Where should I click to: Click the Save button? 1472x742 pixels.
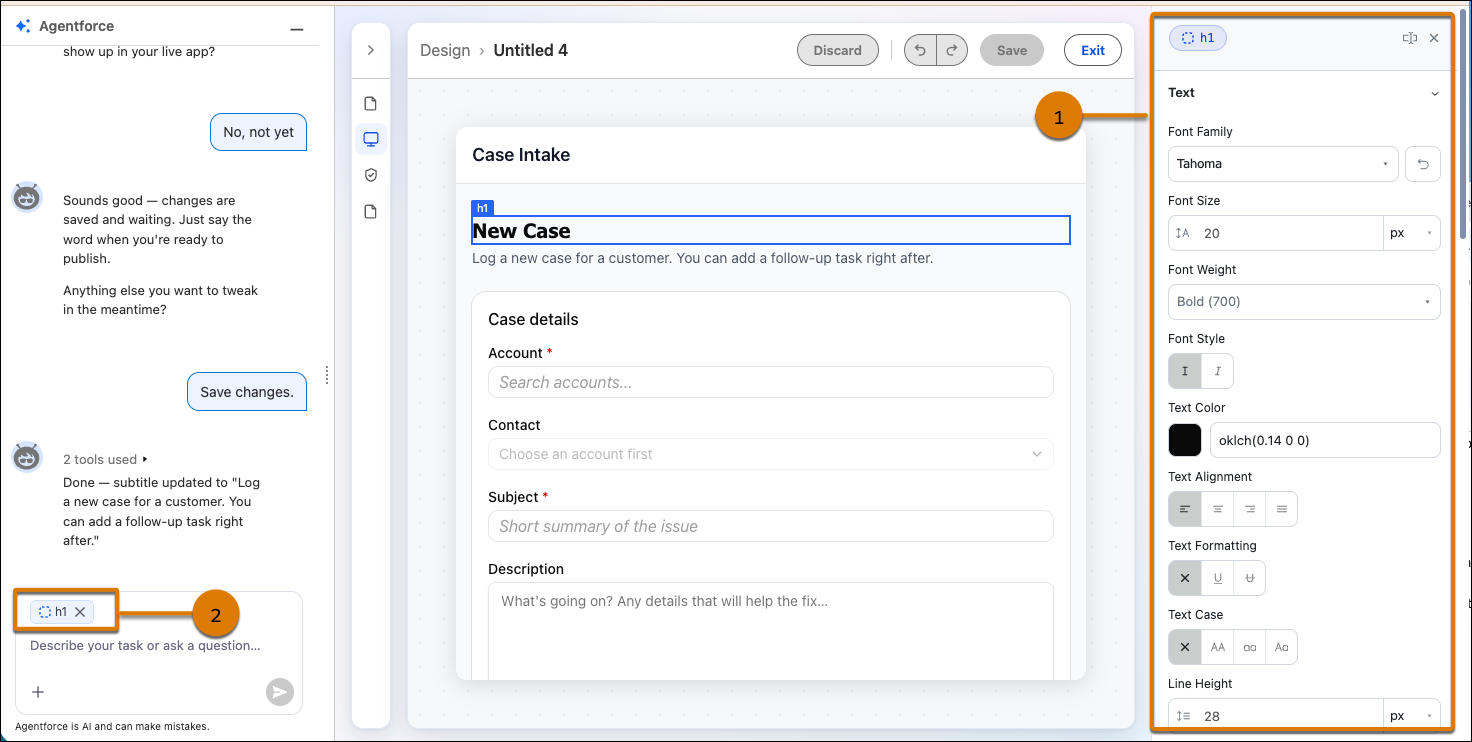click(1012, 50)
